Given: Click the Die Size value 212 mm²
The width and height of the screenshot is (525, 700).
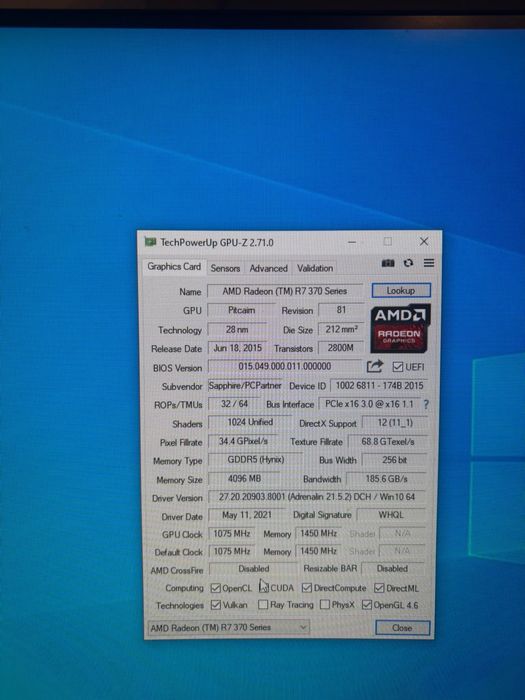Looking at the screenshot, I should pos(341,329).
